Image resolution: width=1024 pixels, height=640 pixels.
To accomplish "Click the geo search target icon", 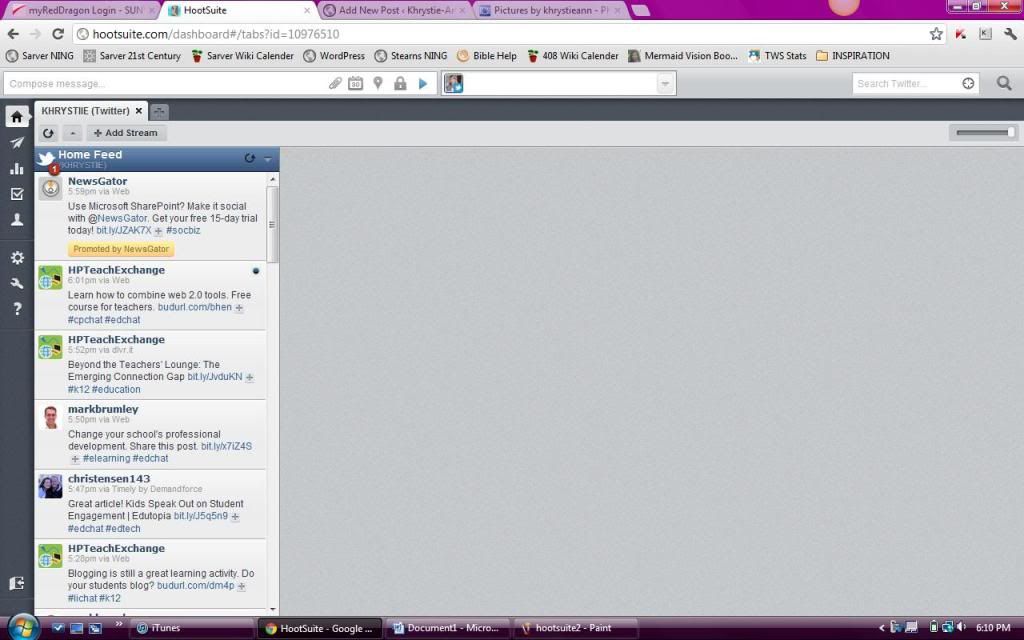I will 968,84.
